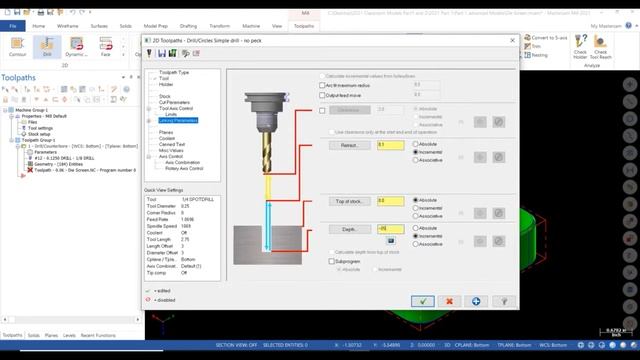Click the Undo icon in quick access toolbar
640x360 pixels.
click(72, 12)
